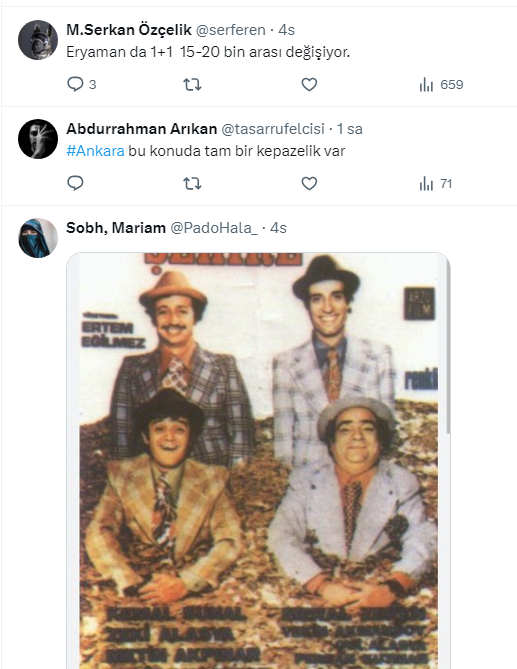The height and width of the screenshot is (669, 517).
Task: Reply to Abdurrahman Arıkan's tweet
Action: (x=76, y=183)
